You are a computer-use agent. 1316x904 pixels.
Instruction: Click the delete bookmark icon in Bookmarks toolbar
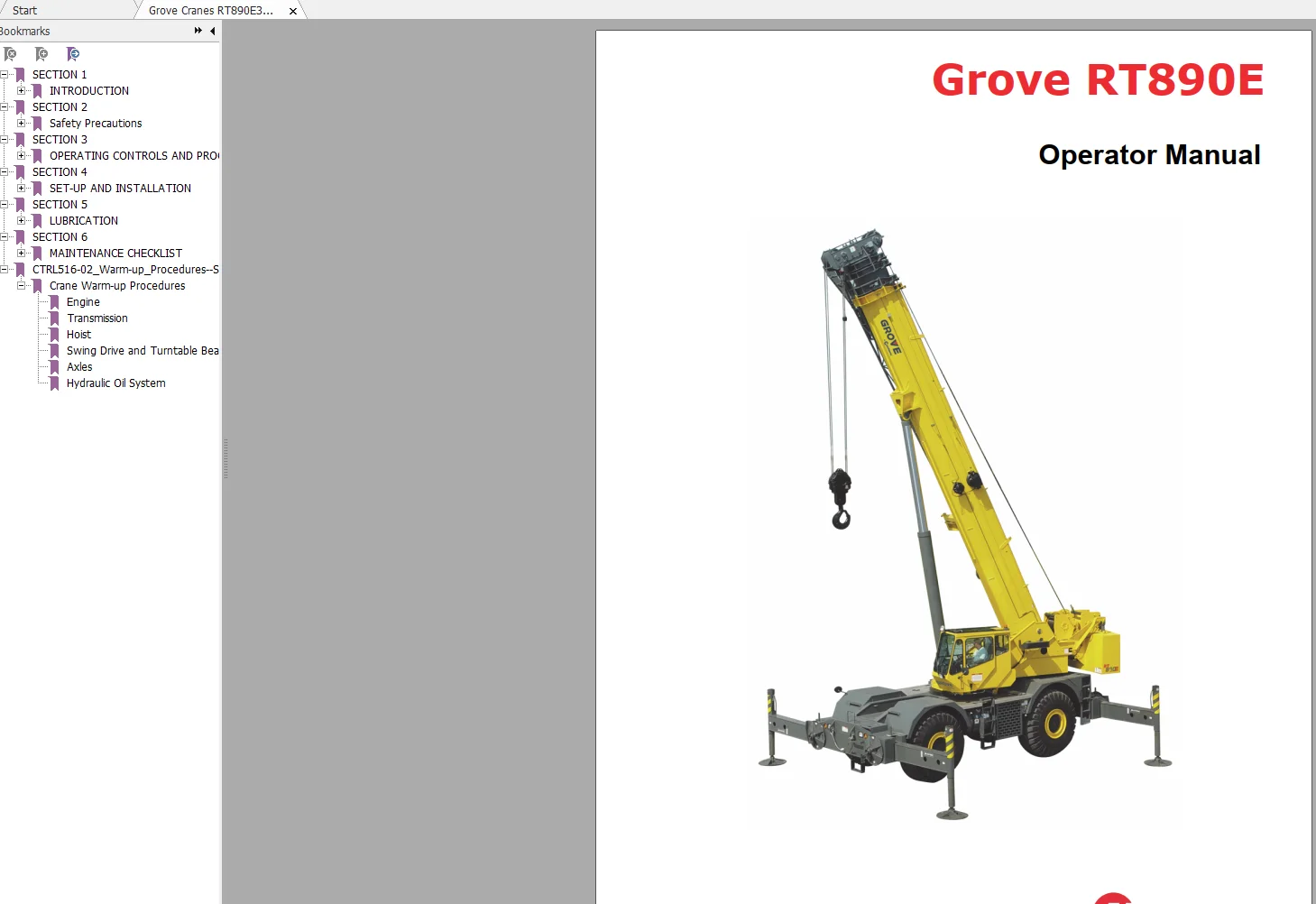pyautogui.click(x=11, y=54)
